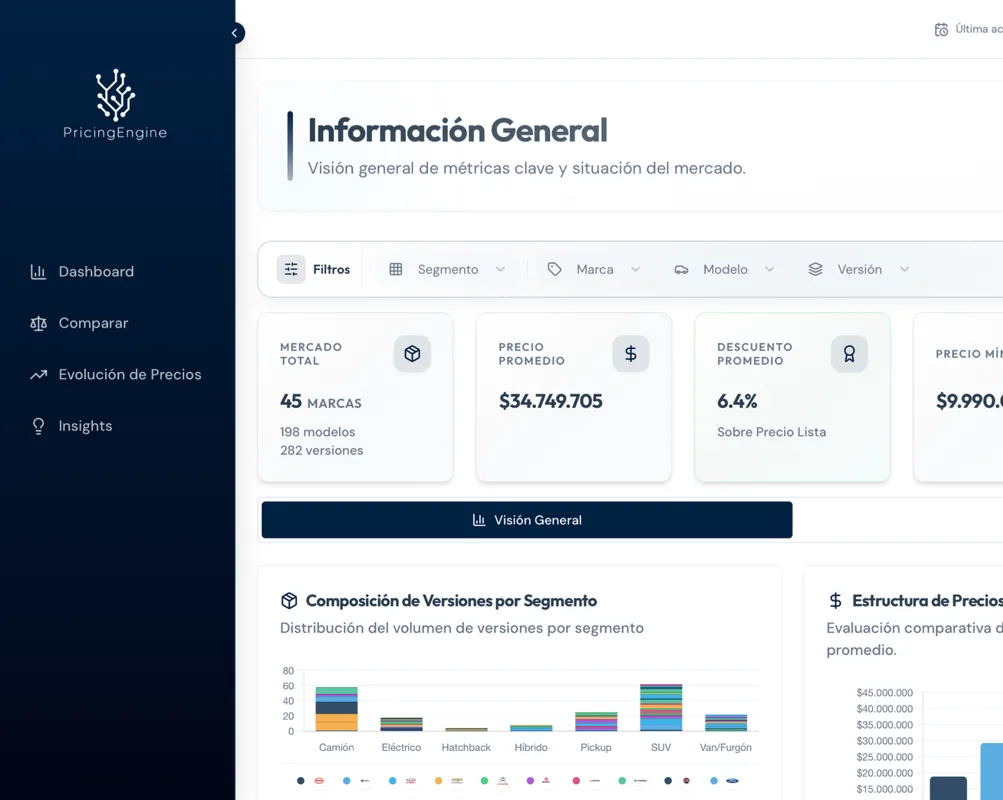
Task: Expand the Modelo dropdown chevron
Action: [770, 269]
